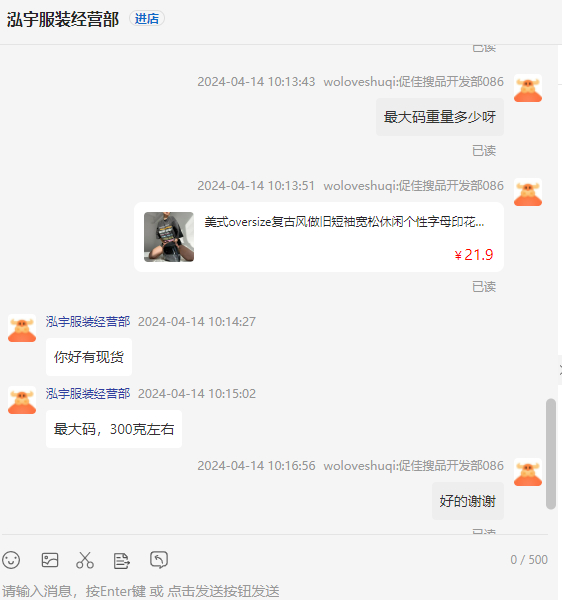Viewport: 562px width, 600px height.
Task: Focus the message input field
Action: [274, 591]
